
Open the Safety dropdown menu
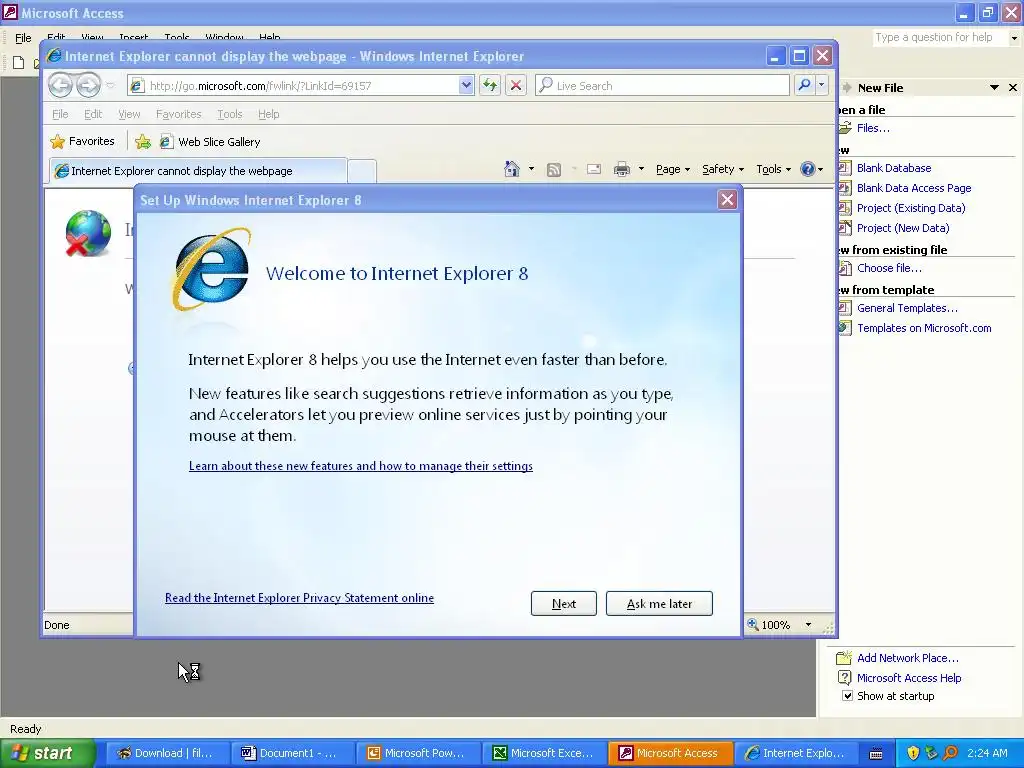pos(723,169)
